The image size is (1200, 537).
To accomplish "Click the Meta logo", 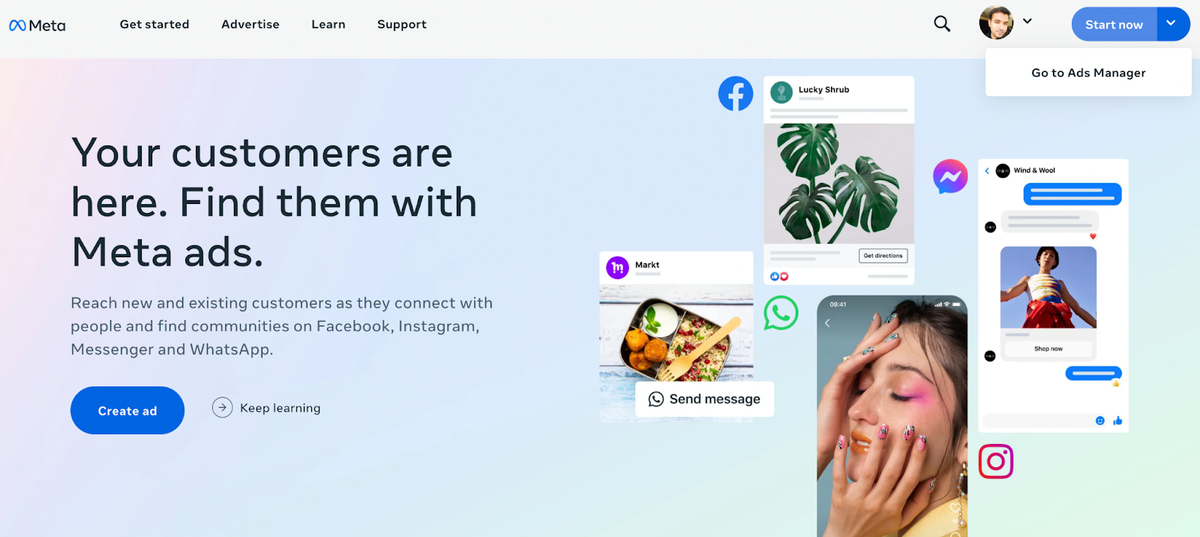I will (37, 25).
